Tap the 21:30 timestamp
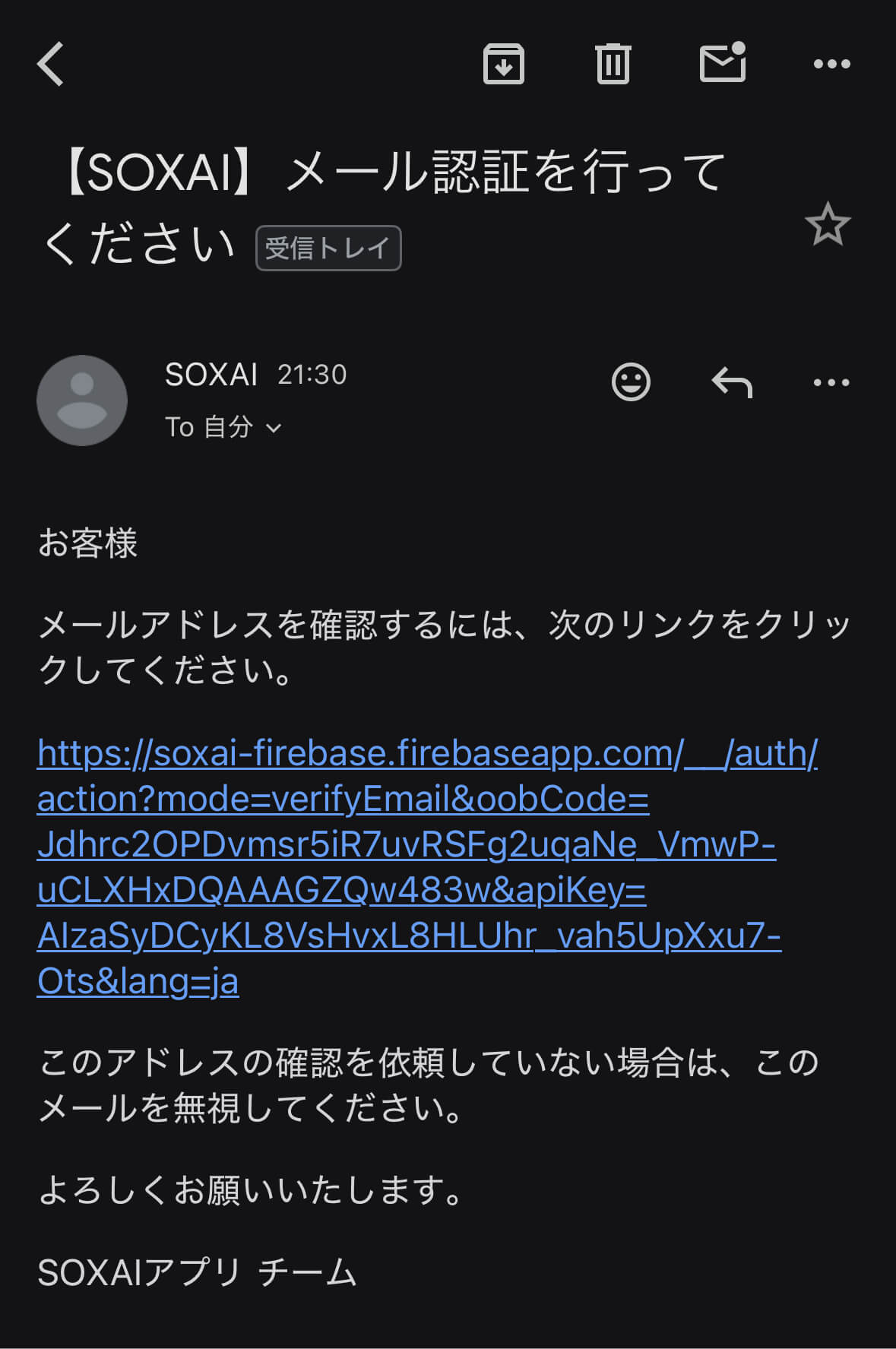Image resolution: width=896 pixels, height=1349 pixels. click(x=312, y=375)
